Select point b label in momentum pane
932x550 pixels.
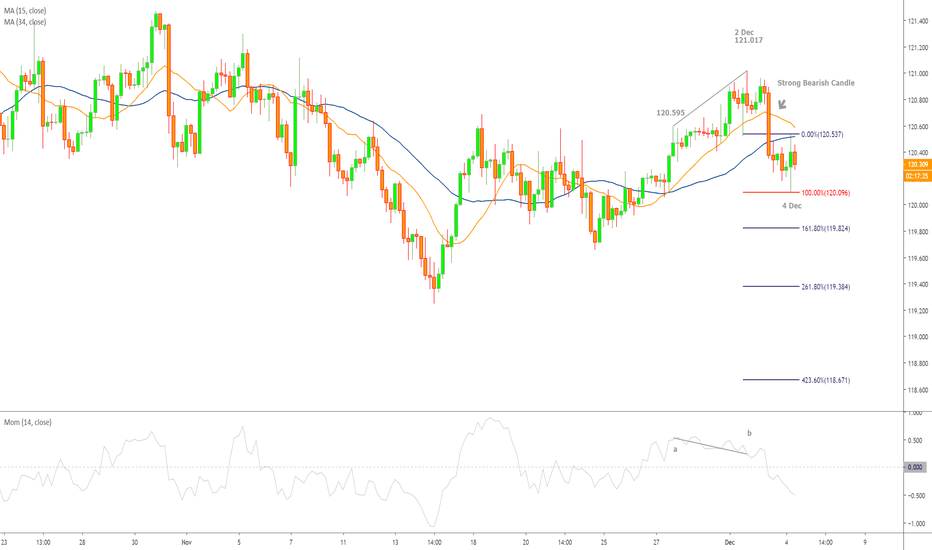click(x=749, y=433)
